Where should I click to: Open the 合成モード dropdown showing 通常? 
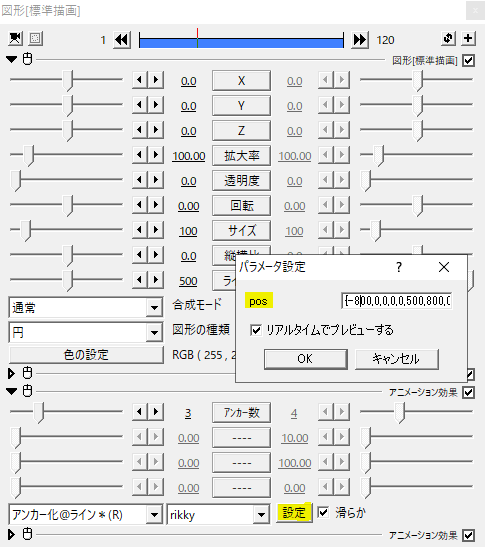pyautogui.click(x=85, y=307)
